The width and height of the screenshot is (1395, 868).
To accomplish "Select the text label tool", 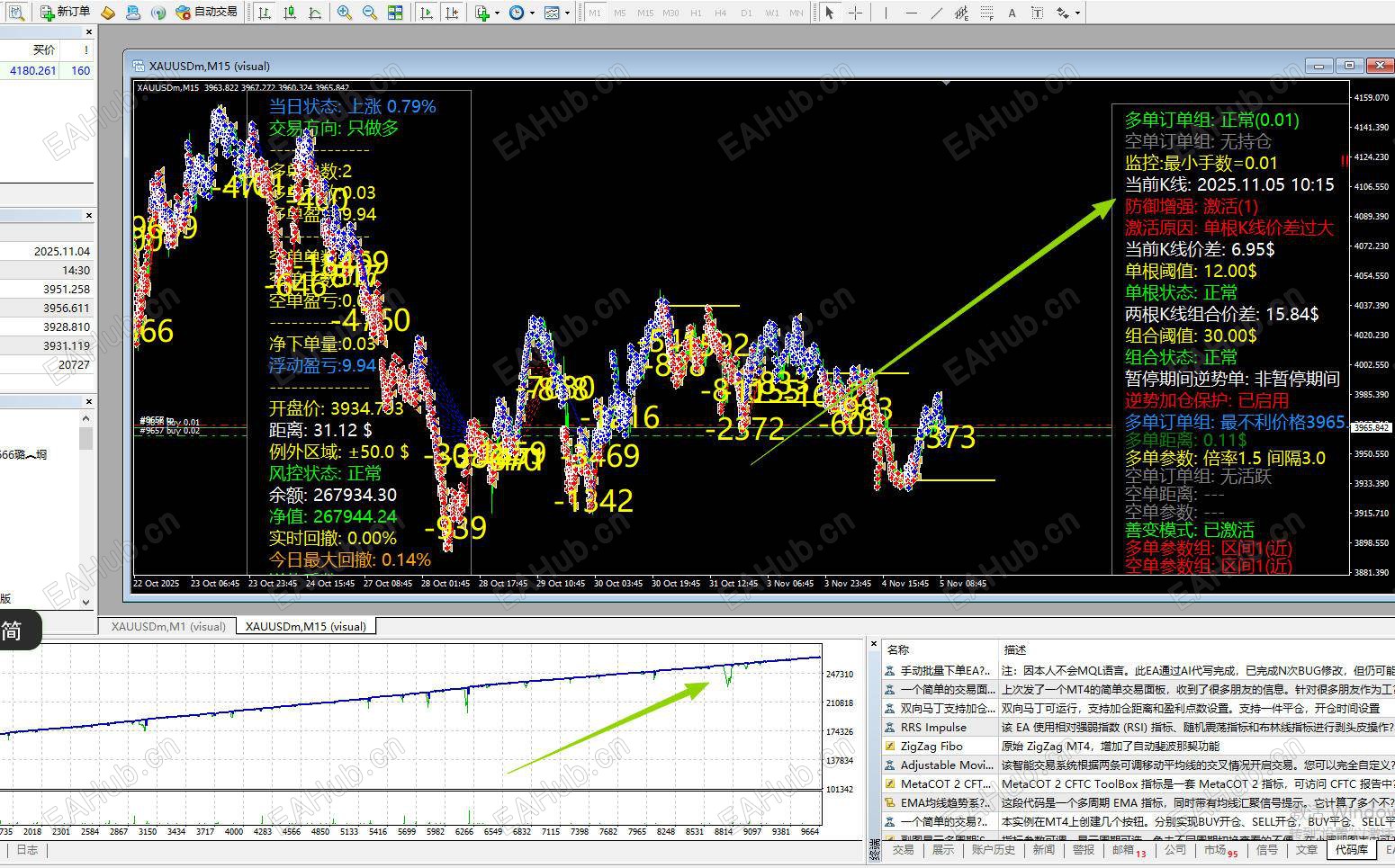I will coord(1038,13).
